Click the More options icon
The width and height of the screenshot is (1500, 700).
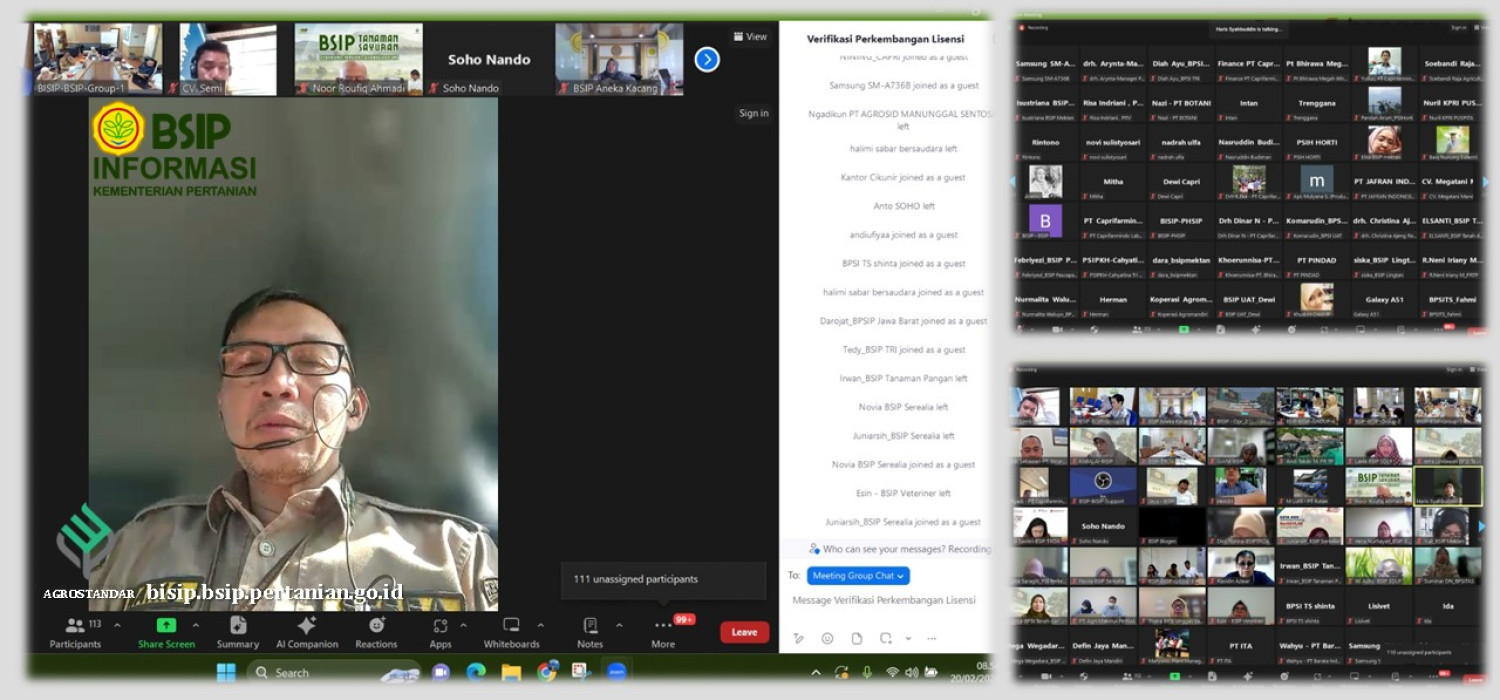tap(663, 625)
